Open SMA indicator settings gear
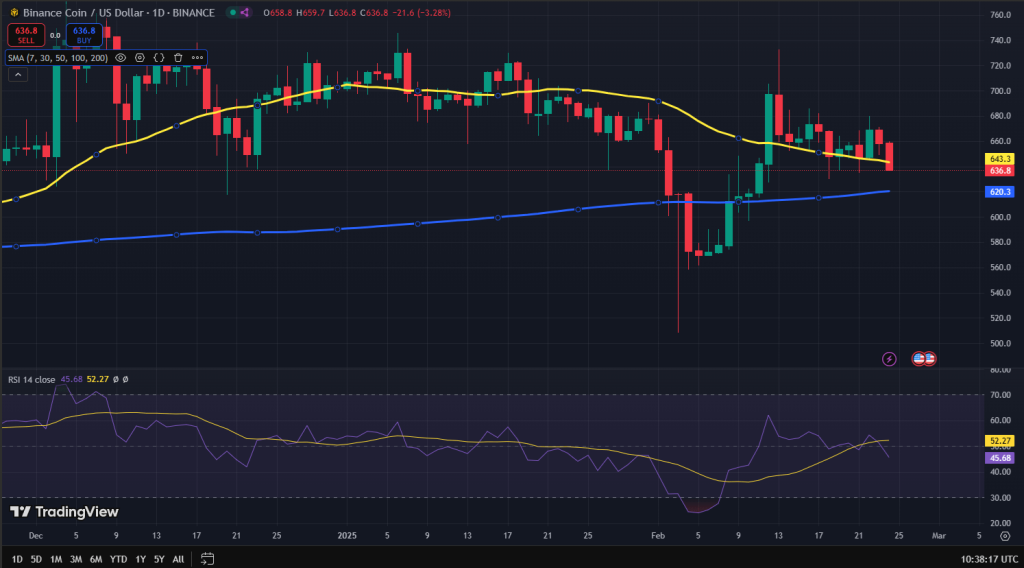Viewport: 1024px width, 568px height. point(139,57)
